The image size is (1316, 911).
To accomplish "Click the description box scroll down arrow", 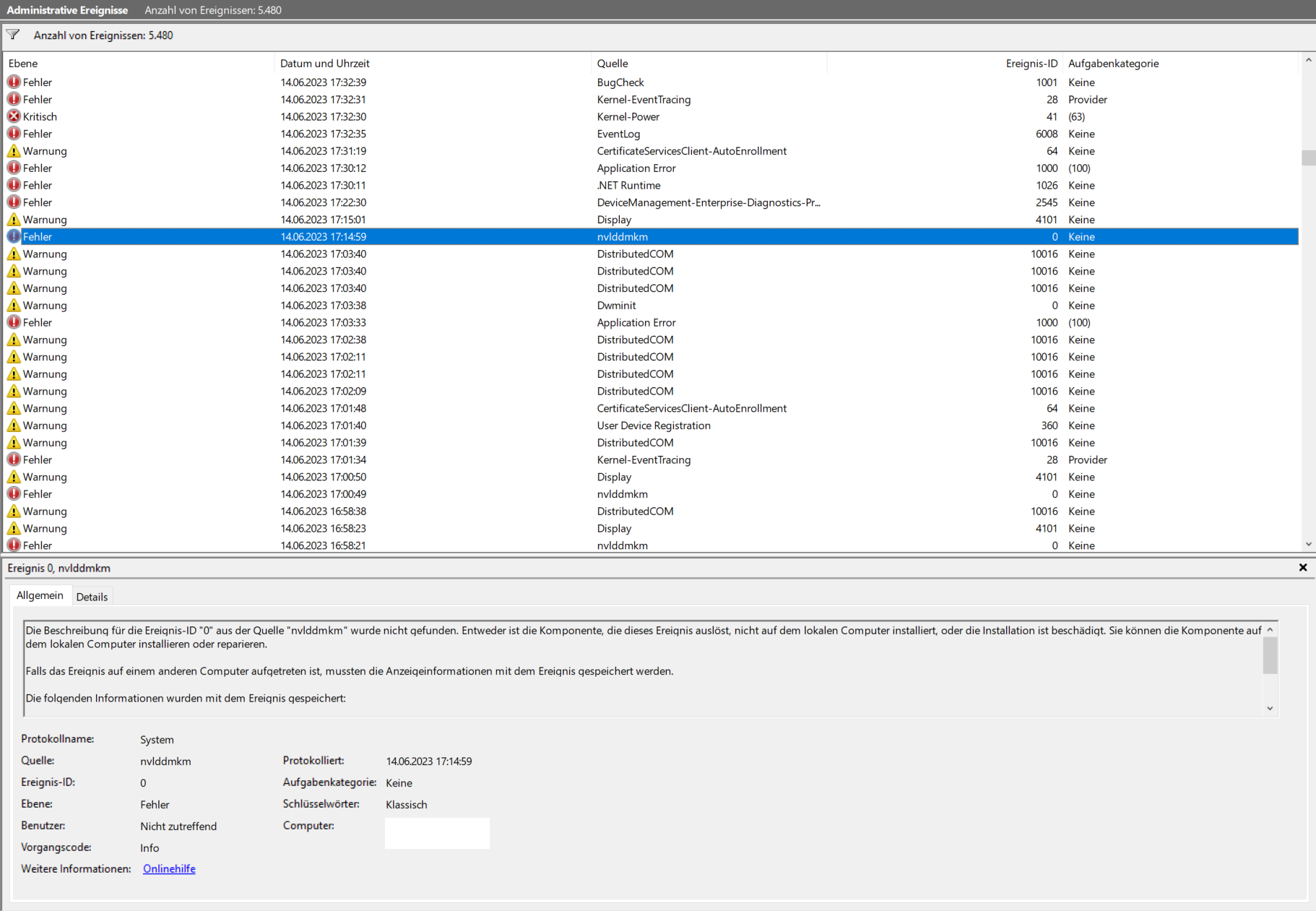I will tap(1270, 709).
